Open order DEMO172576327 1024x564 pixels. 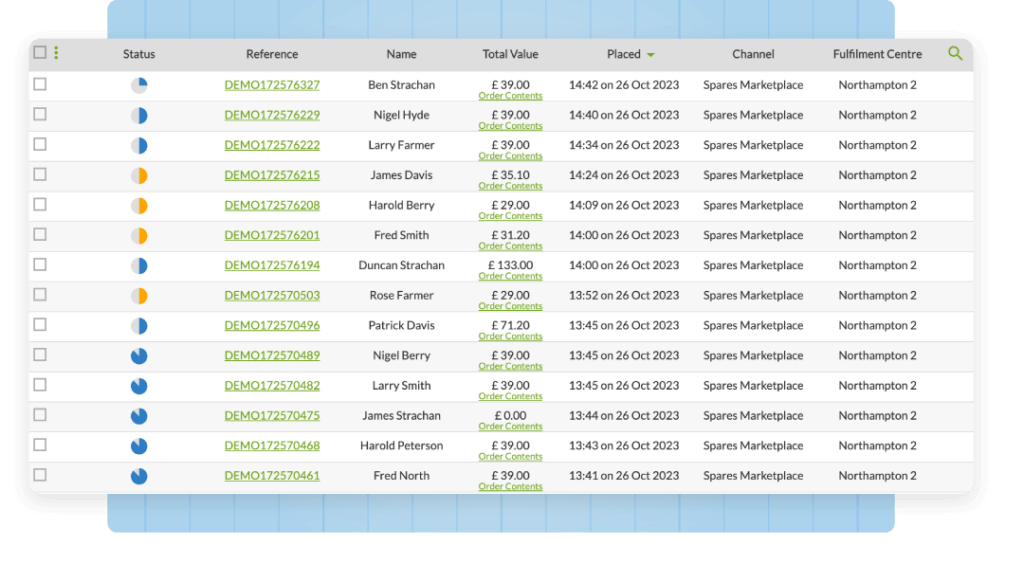(272, 85)
